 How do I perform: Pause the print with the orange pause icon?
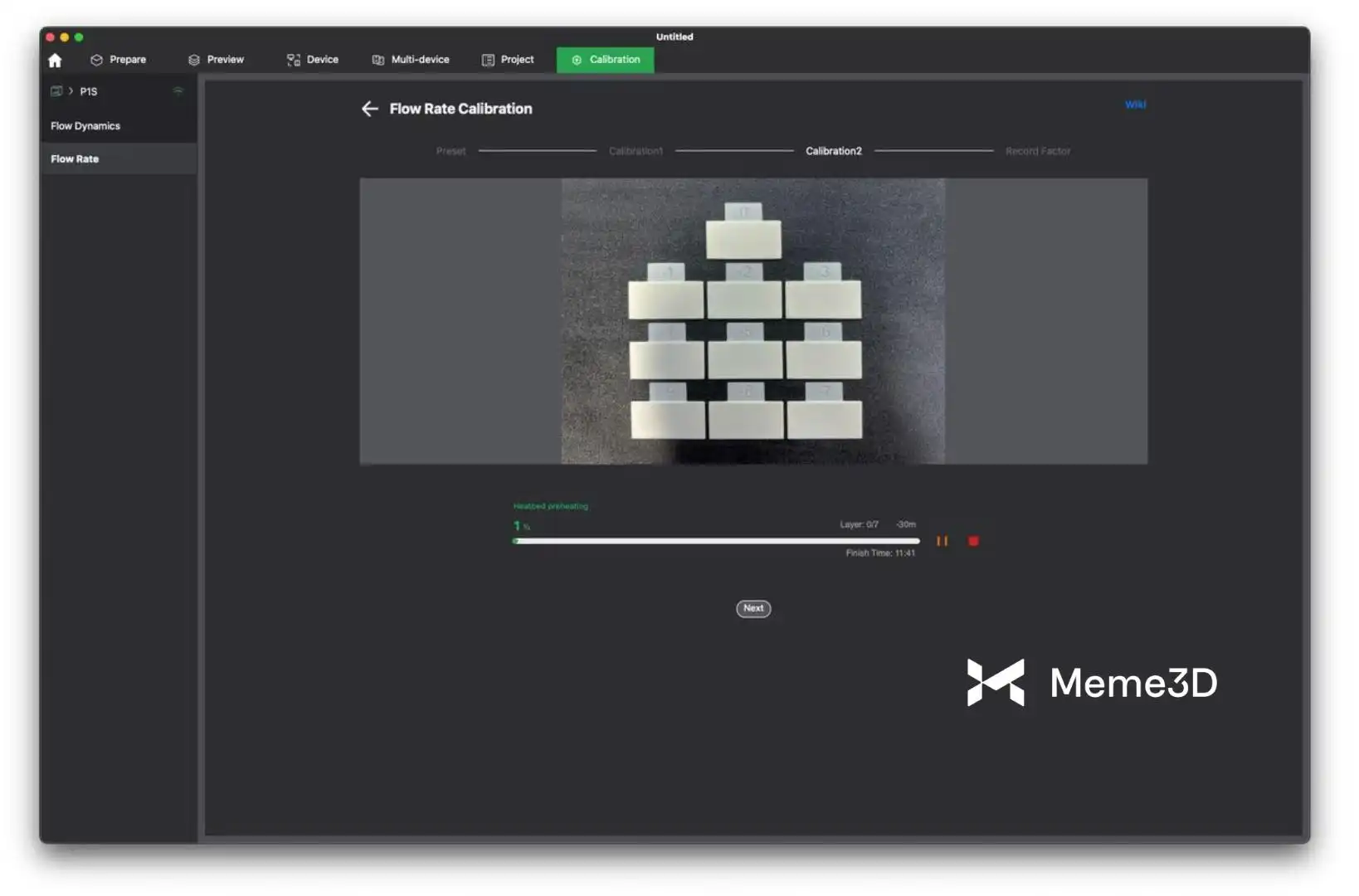click(942, 541)
